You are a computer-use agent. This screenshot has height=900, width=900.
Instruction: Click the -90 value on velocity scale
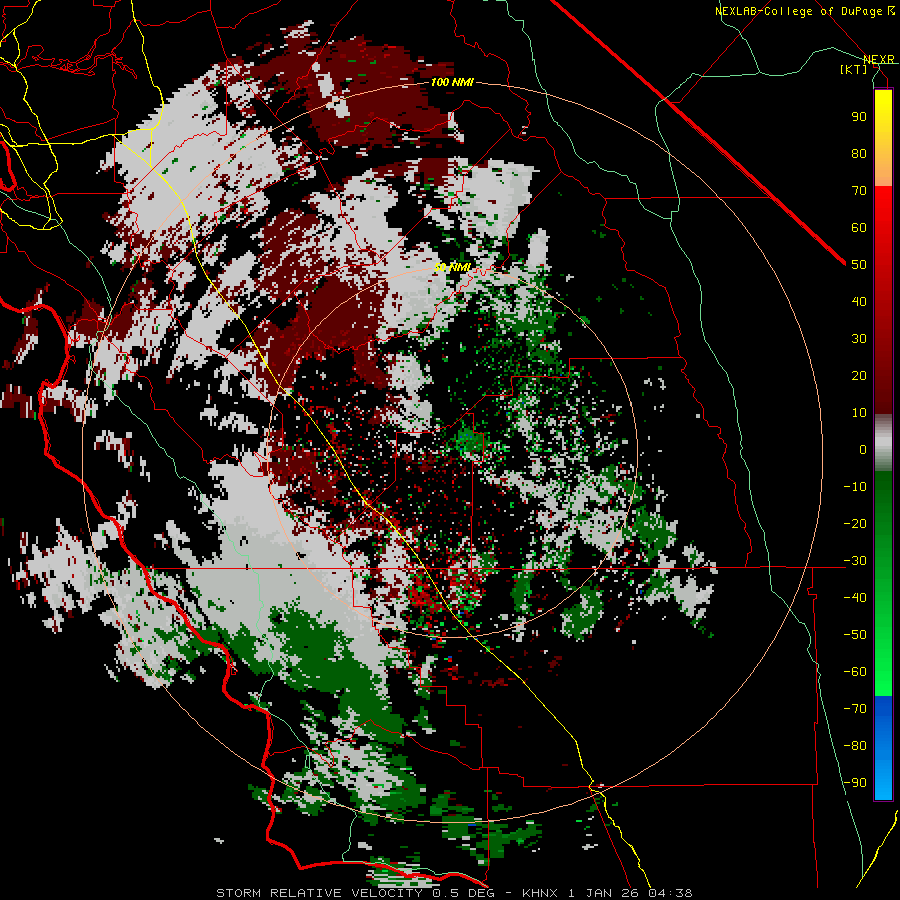click(855, 782)
